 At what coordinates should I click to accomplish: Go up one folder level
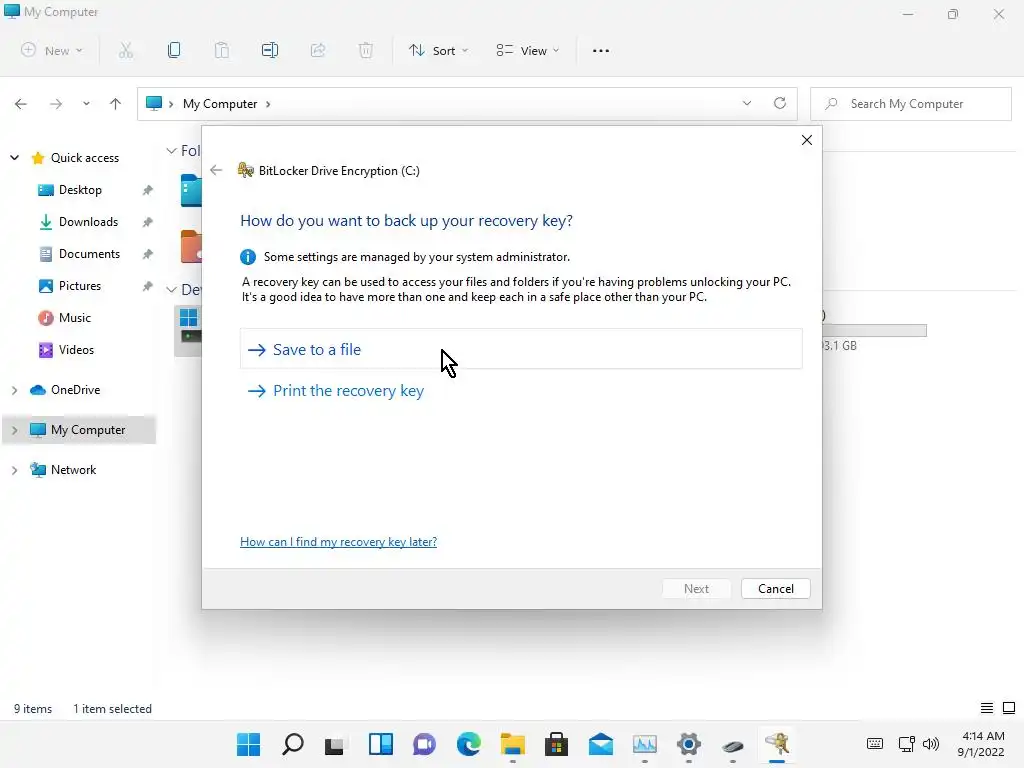116,104
